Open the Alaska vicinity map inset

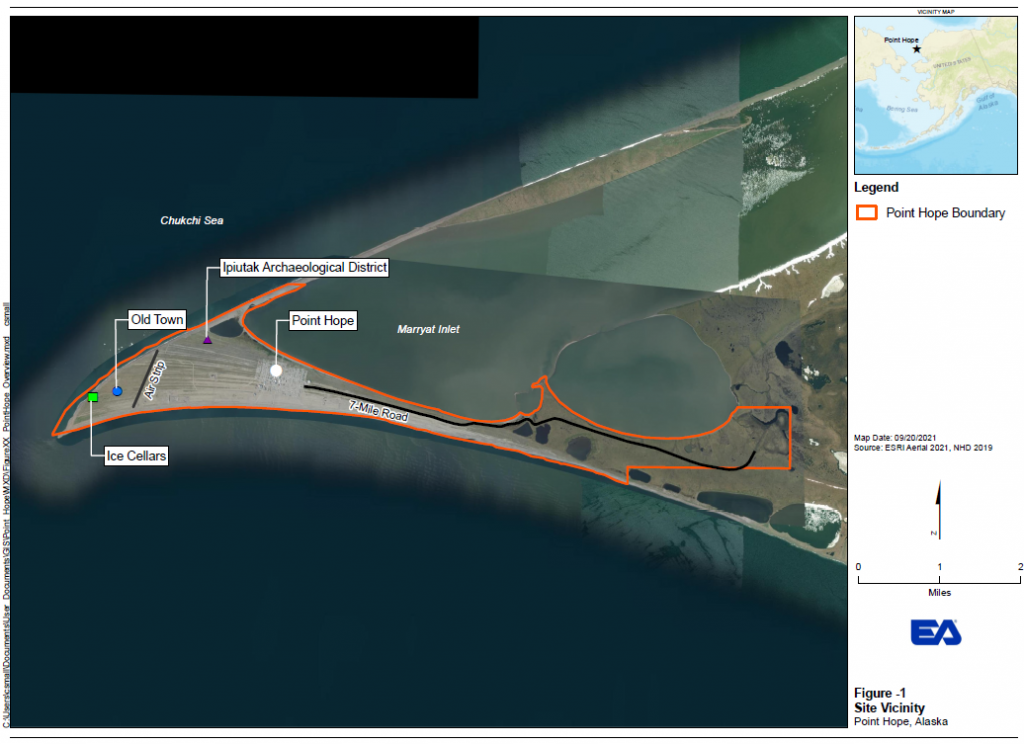936,95
